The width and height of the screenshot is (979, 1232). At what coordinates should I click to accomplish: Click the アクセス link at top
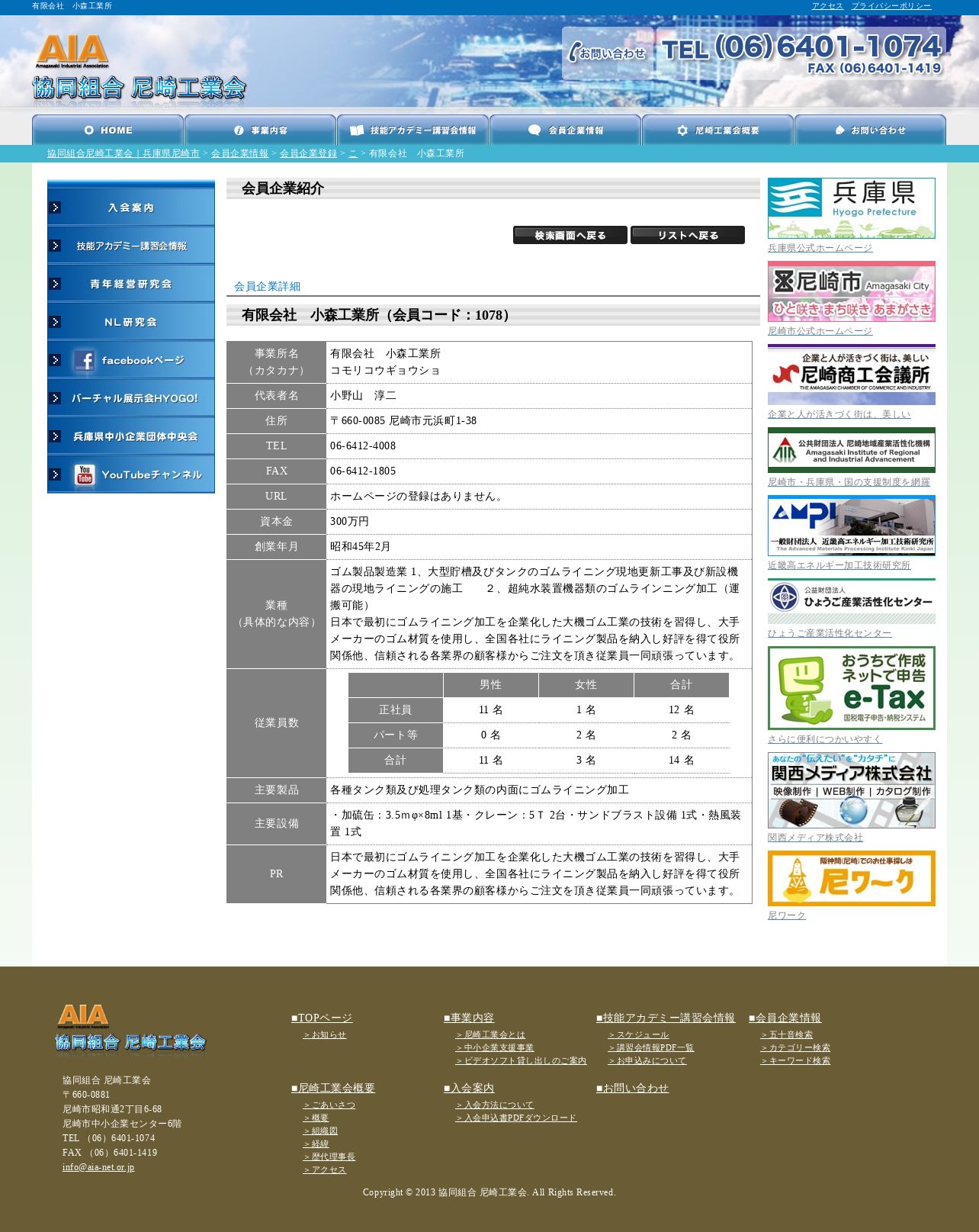click(x=827, y=6)
